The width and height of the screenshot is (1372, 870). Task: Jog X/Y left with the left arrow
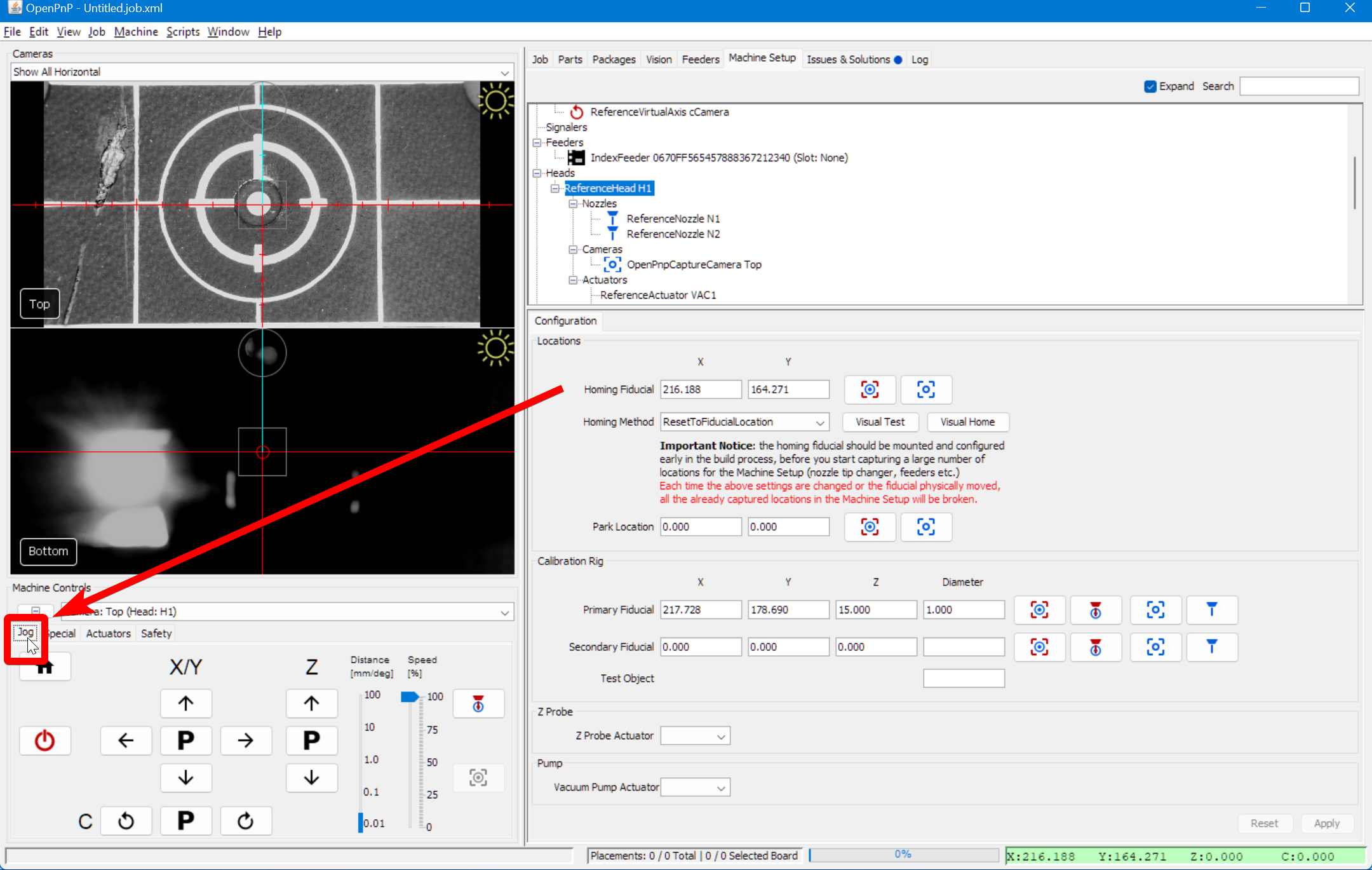(126, 740)
